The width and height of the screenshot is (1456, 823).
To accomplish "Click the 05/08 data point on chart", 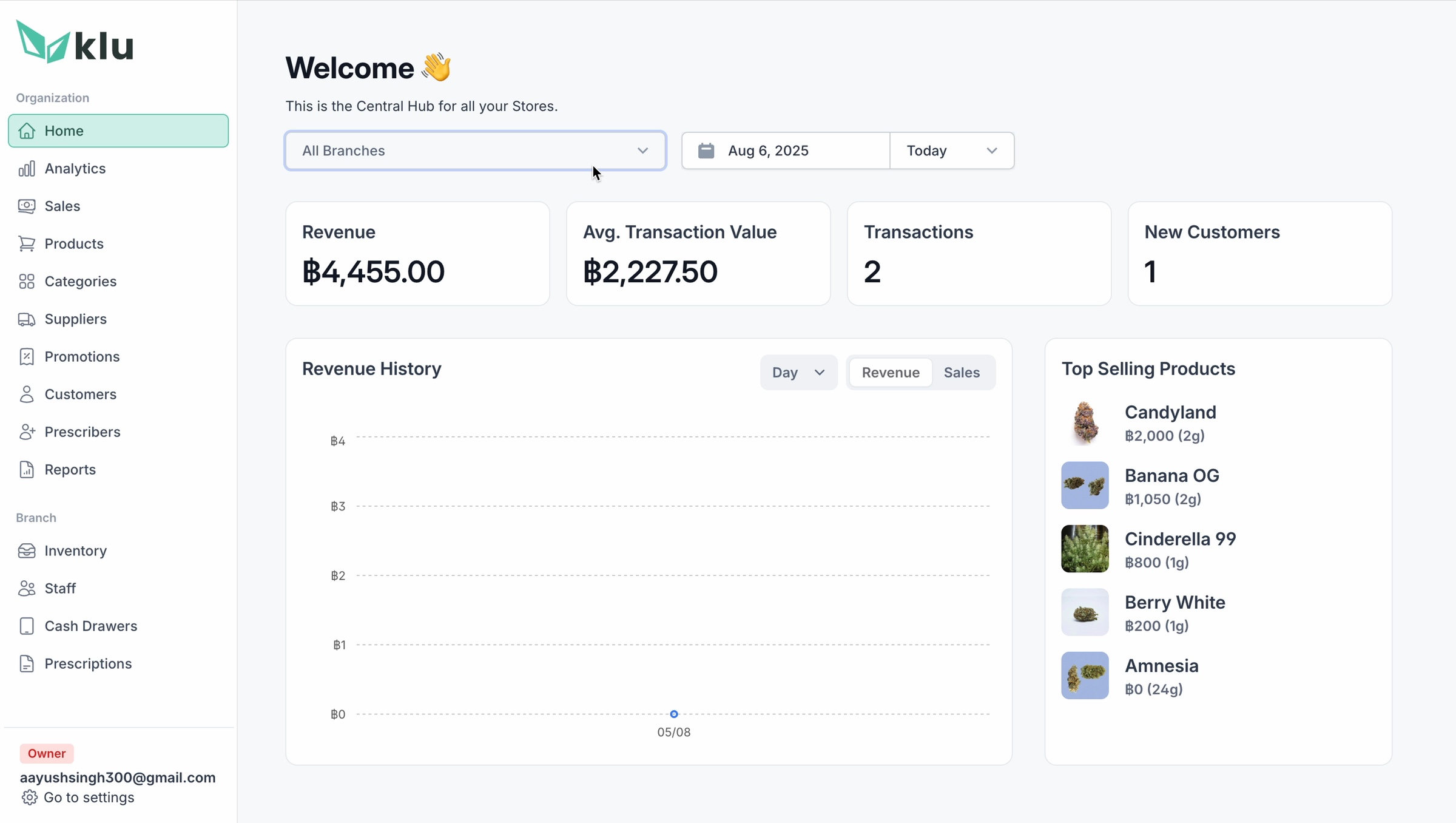I will pyautogui.click(x=674, y=714).
